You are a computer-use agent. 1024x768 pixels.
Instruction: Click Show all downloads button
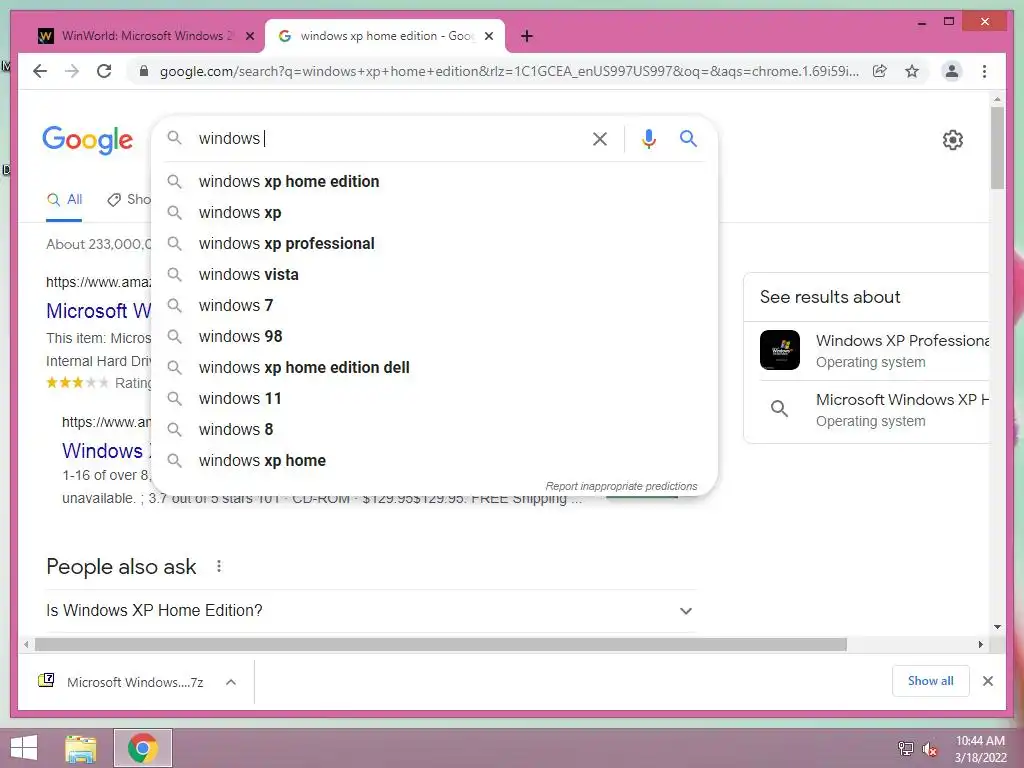click(930, 681)
